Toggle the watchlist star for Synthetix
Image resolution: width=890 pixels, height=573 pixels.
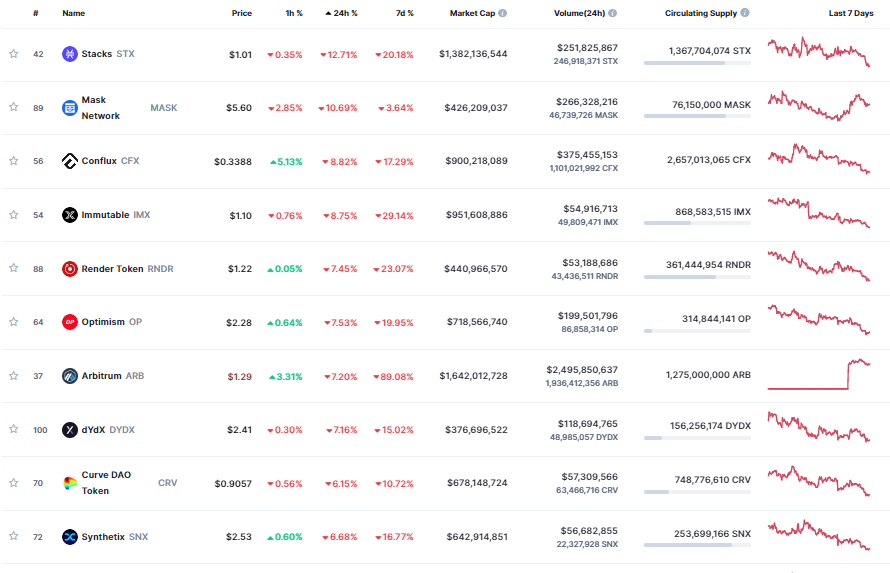pyautogui.click(x=14, y=536)
